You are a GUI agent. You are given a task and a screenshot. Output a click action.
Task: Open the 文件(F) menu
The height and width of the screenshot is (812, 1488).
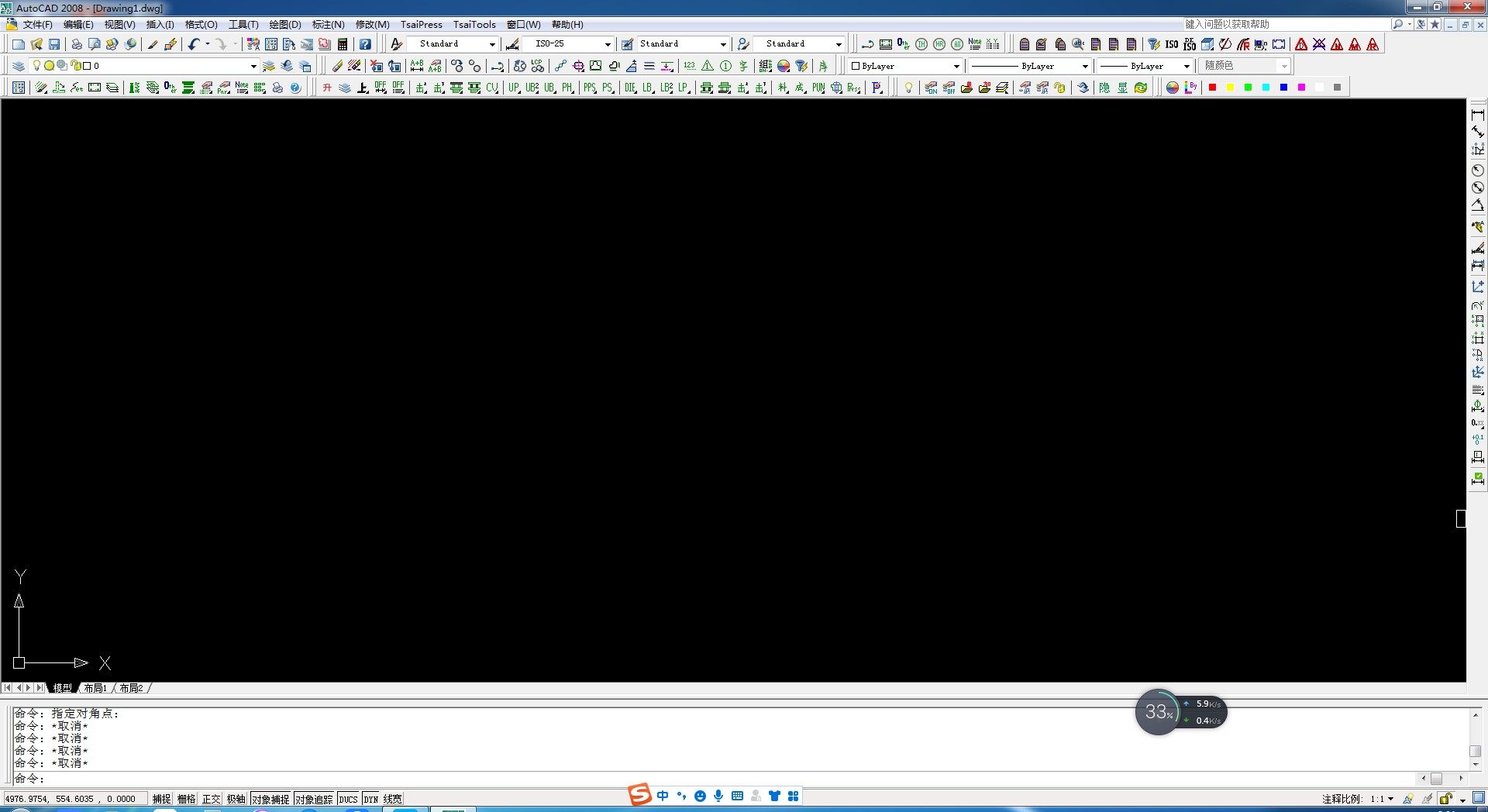[38, 25]
